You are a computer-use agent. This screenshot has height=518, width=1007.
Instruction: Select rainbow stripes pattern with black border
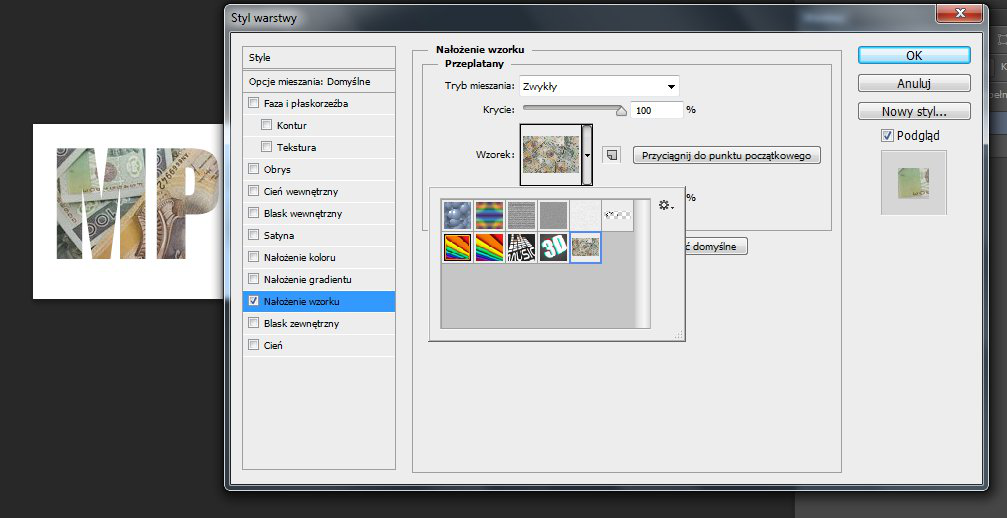pyautogui.click(x=457, y=248)
